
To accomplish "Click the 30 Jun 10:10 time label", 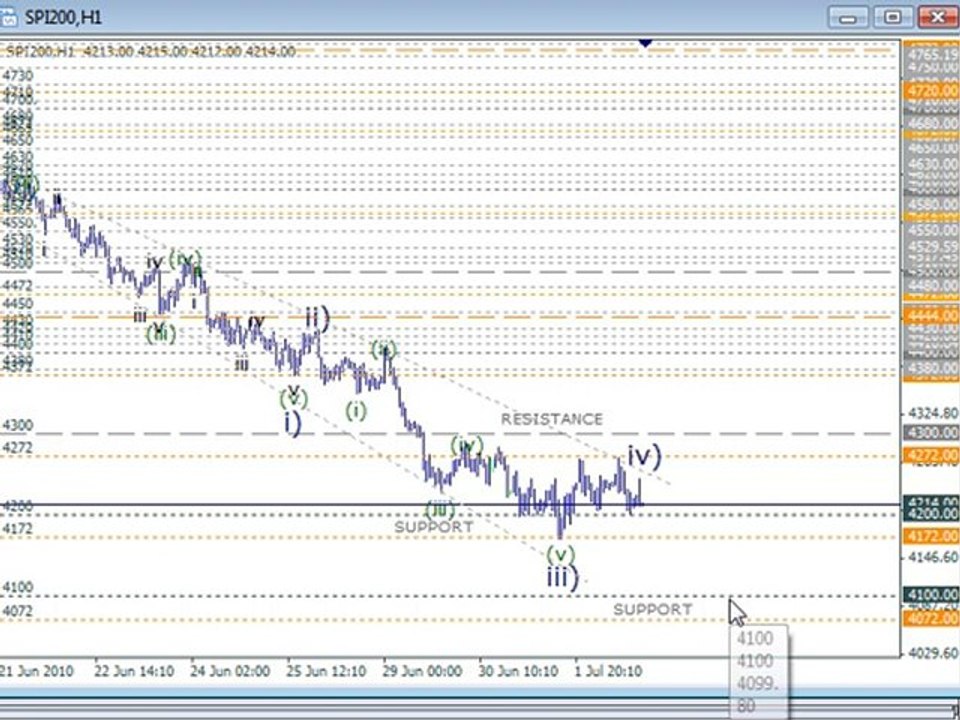I will (x=518, y=671).
